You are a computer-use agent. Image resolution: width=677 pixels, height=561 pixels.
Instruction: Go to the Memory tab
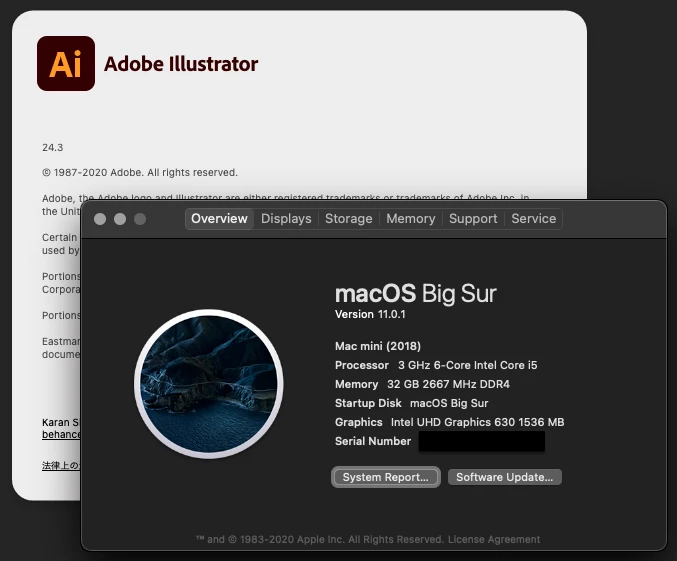coord(411,219)
